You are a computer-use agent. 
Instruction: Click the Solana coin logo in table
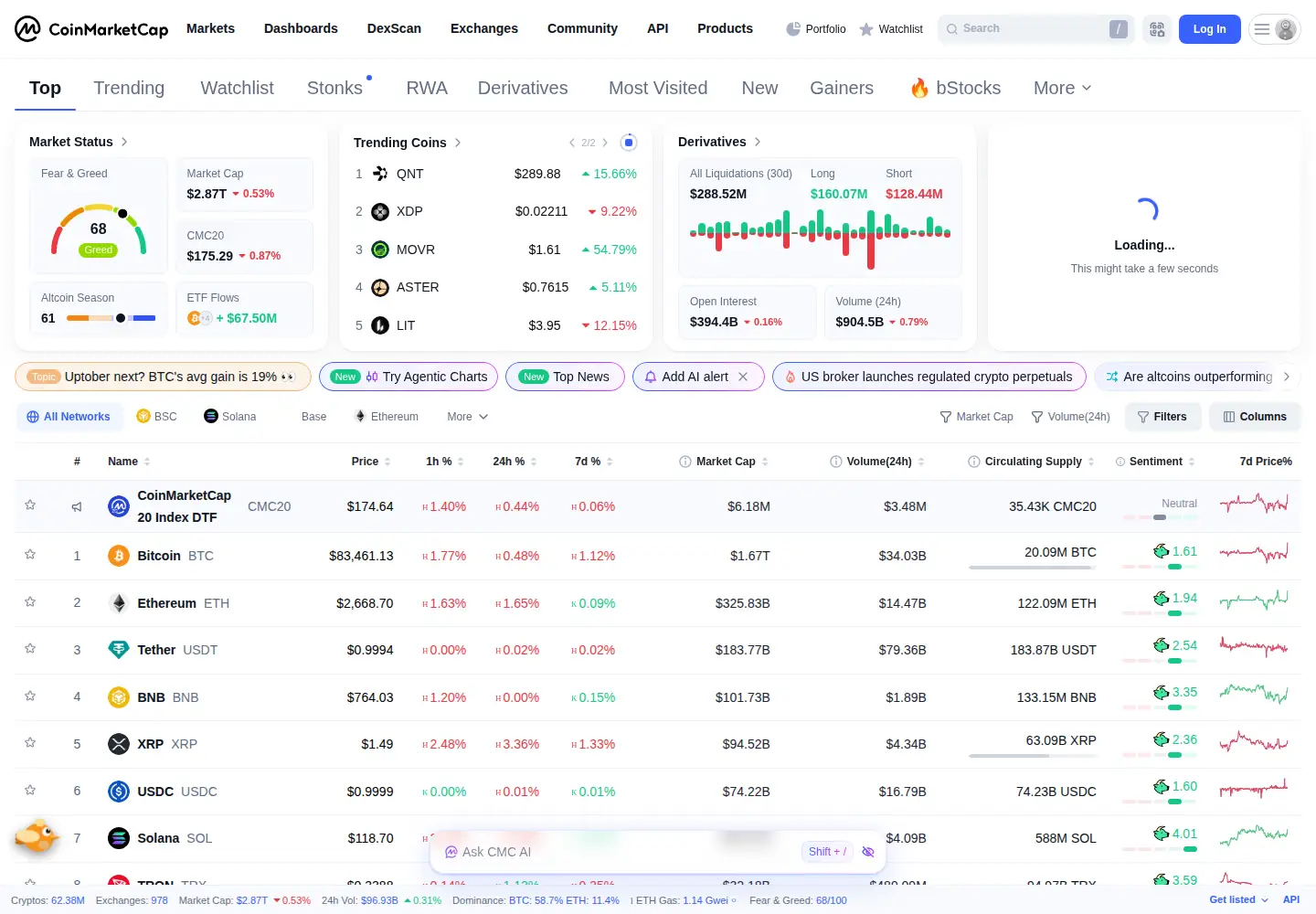(119, 838)
